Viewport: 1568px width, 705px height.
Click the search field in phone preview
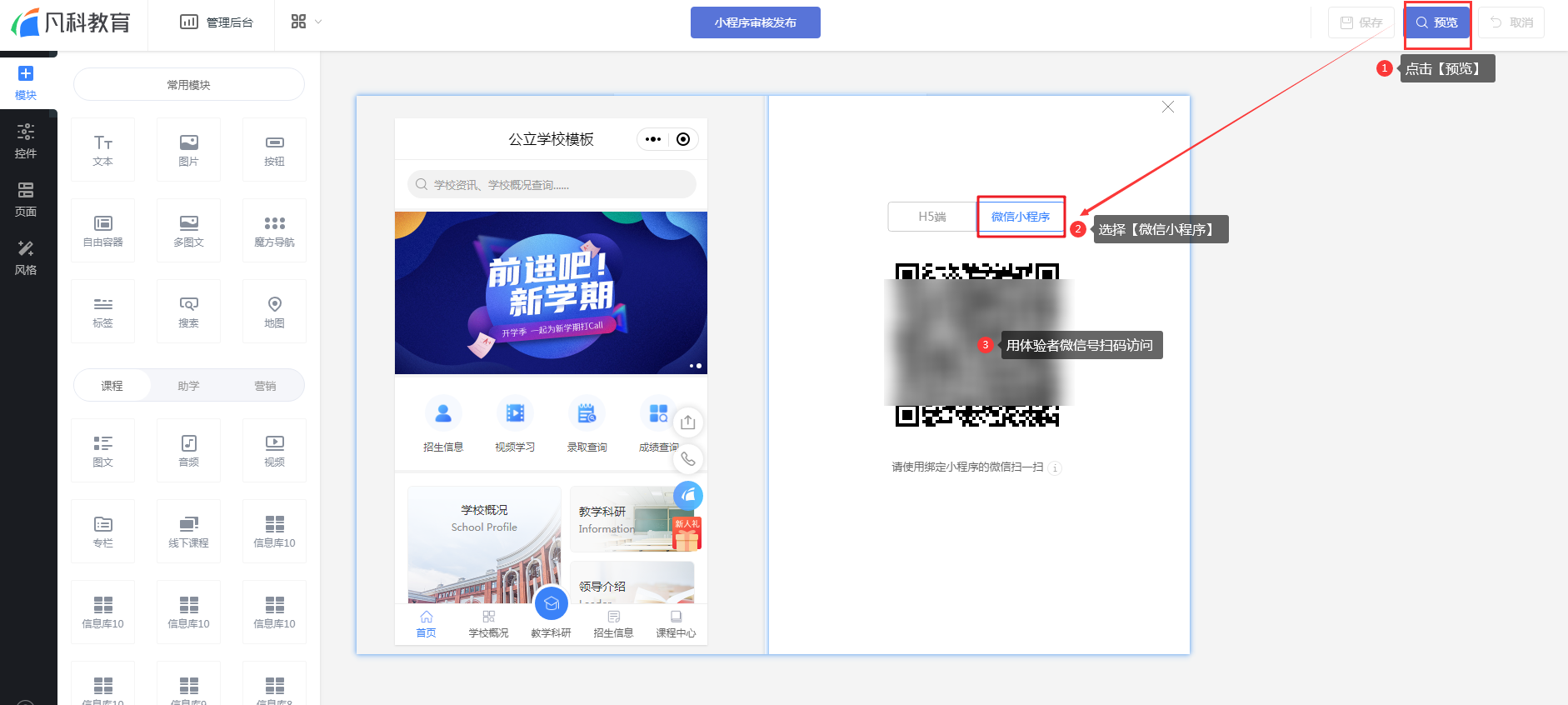552,184
